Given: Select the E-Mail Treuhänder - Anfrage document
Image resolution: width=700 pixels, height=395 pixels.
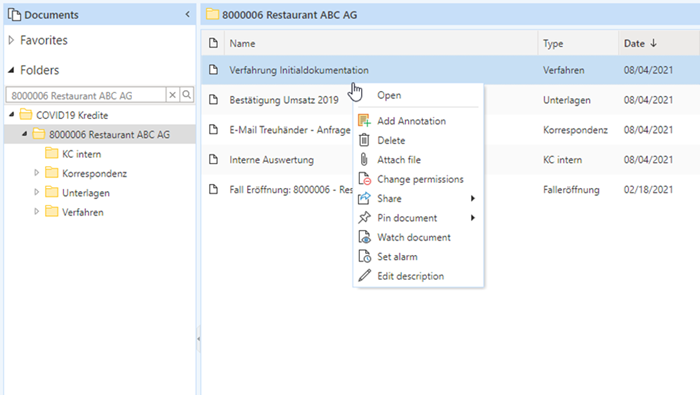Looking at the screenshot, I should pos(290,130).
